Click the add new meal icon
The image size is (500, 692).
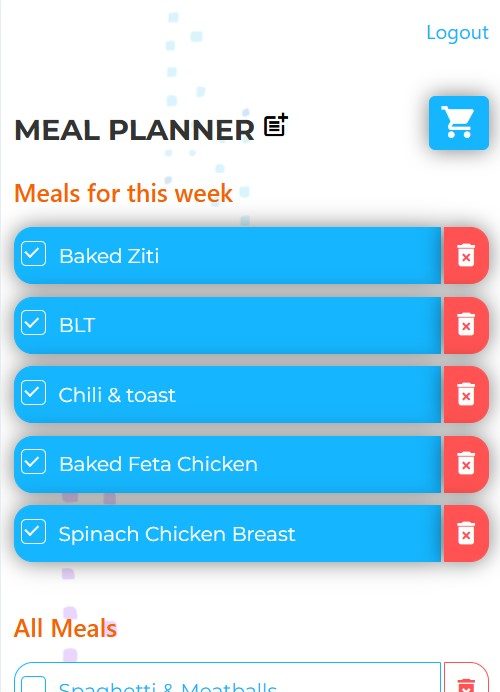[x=276, y=125]
